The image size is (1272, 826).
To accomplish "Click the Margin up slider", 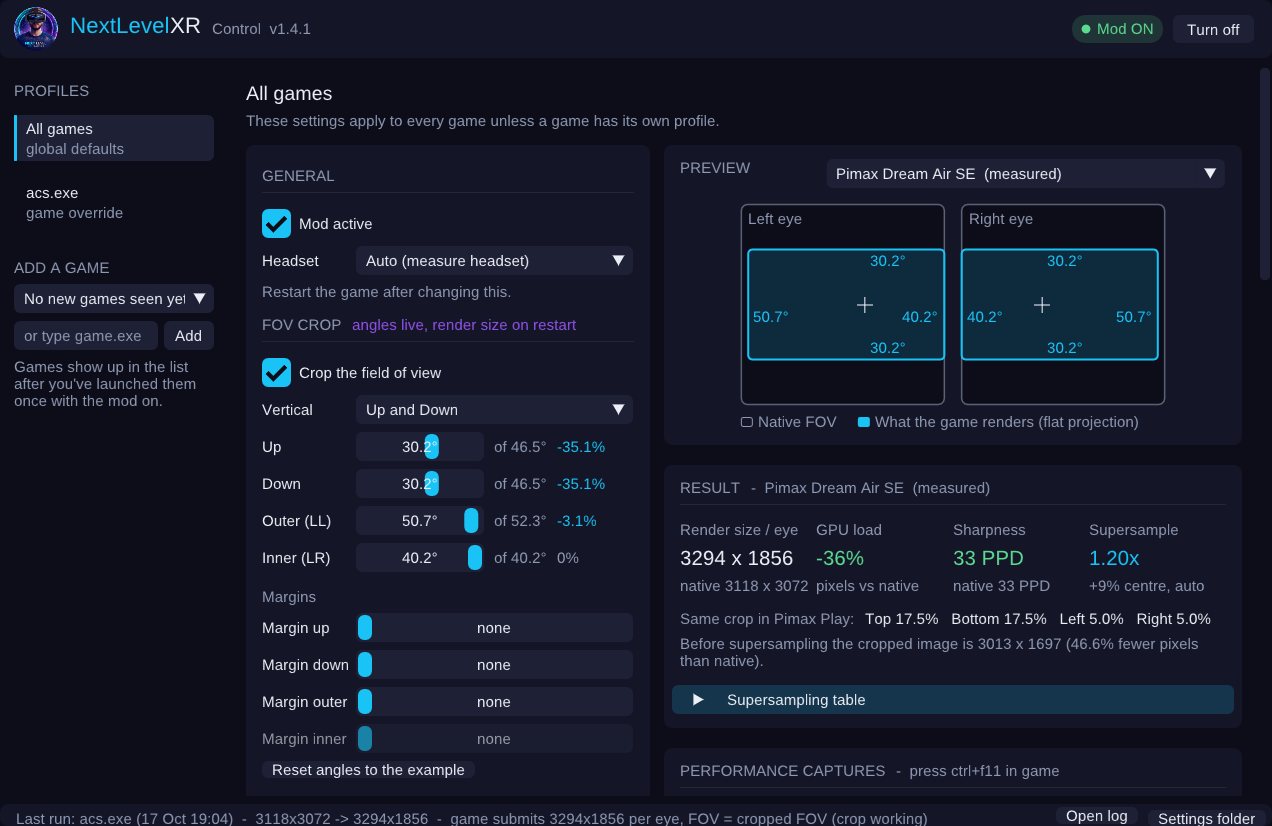I will point(494,628).
